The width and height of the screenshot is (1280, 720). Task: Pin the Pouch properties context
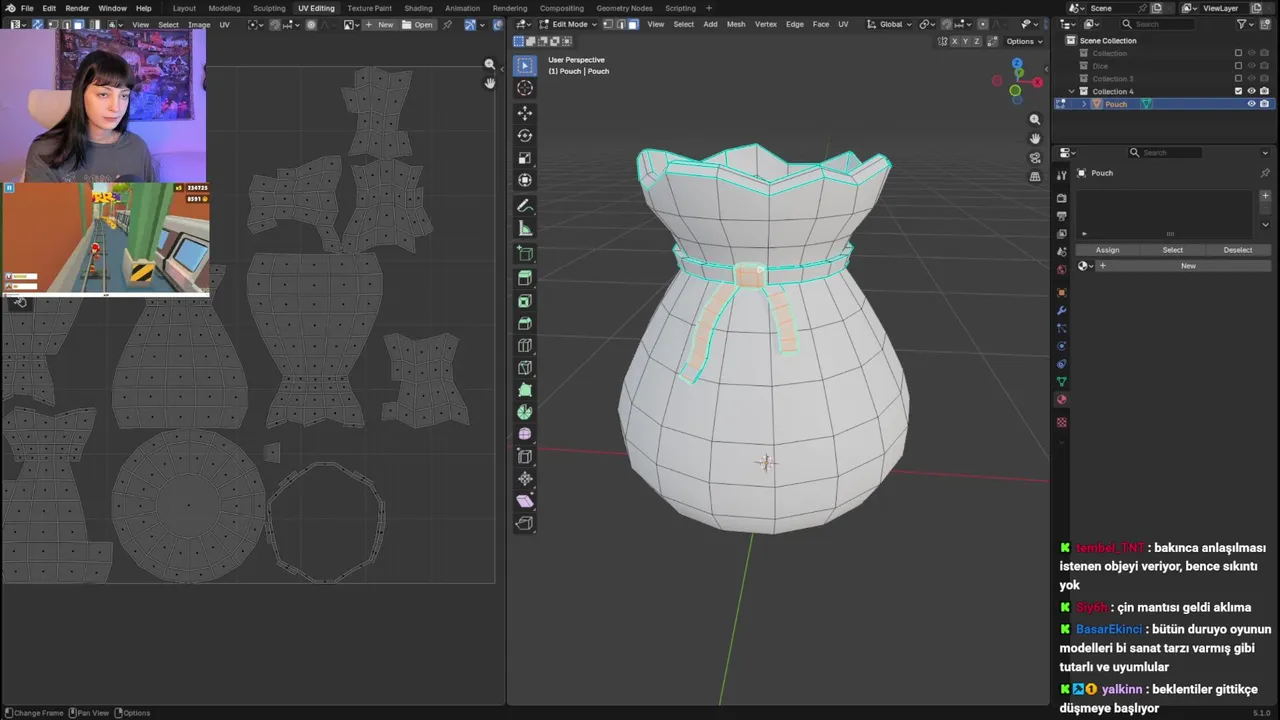(x=1265, y=173)
